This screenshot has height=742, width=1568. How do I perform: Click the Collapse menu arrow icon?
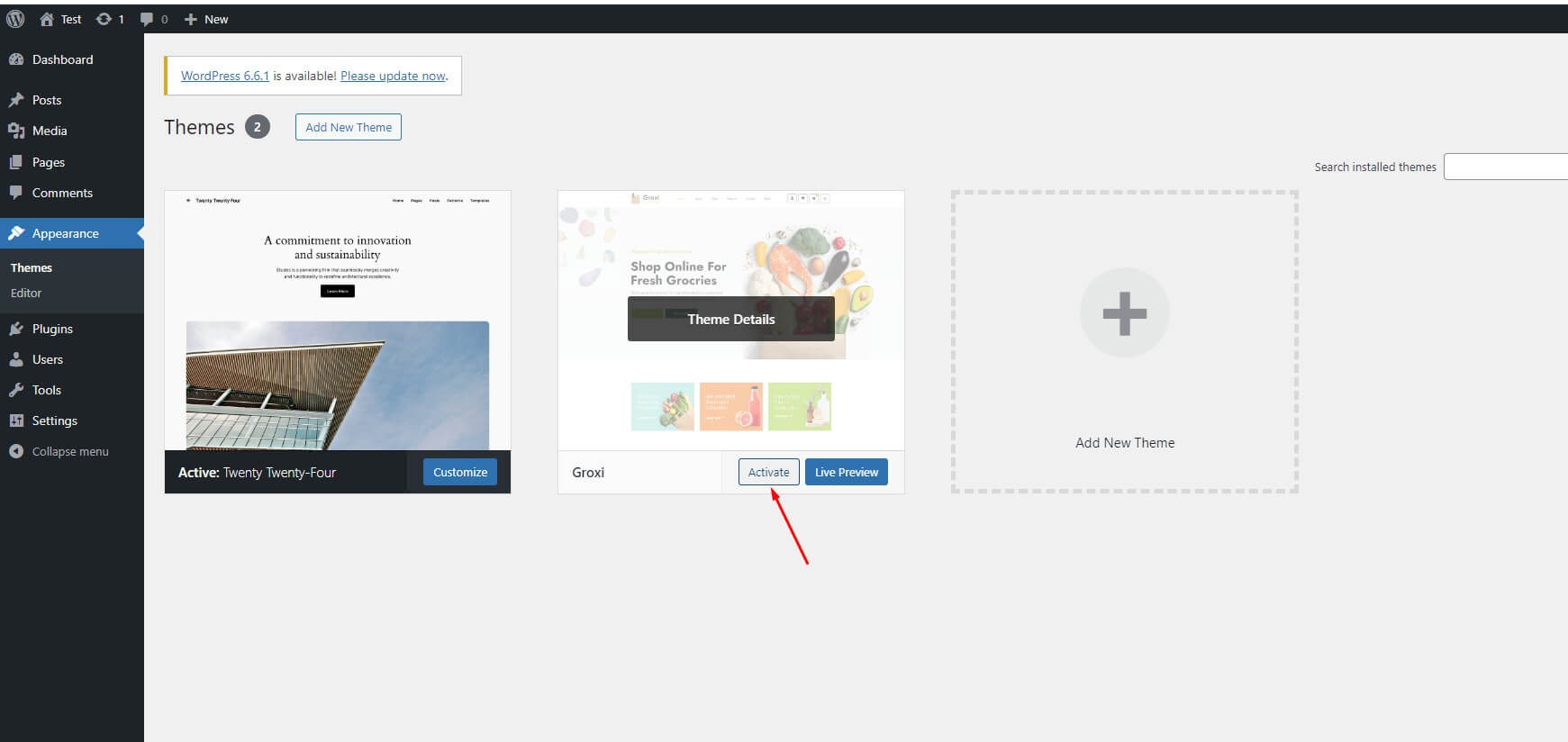[16, 451]
